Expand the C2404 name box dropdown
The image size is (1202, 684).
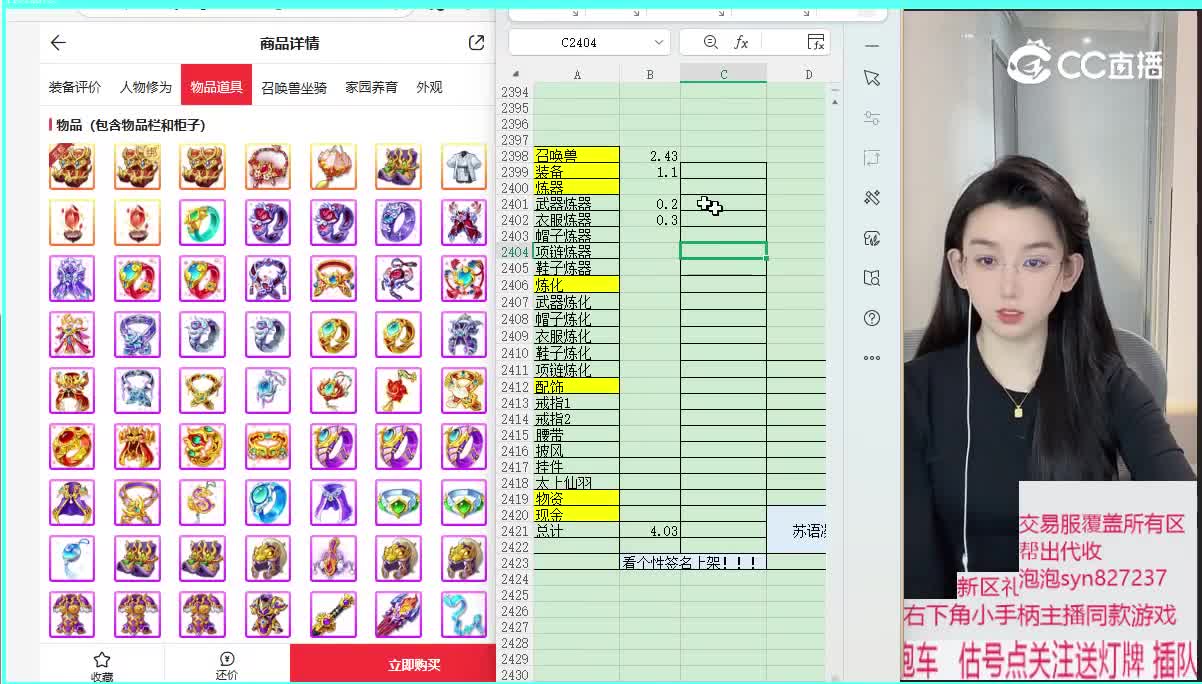(658, 42)
